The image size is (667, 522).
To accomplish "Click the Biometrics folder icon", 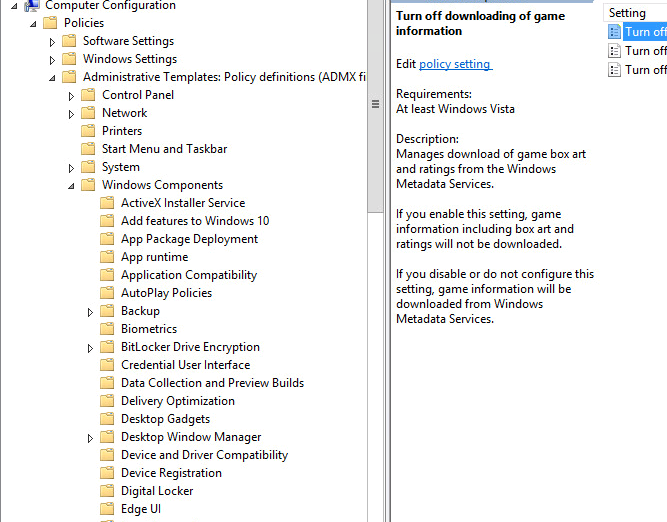I will tap(107, 328).
